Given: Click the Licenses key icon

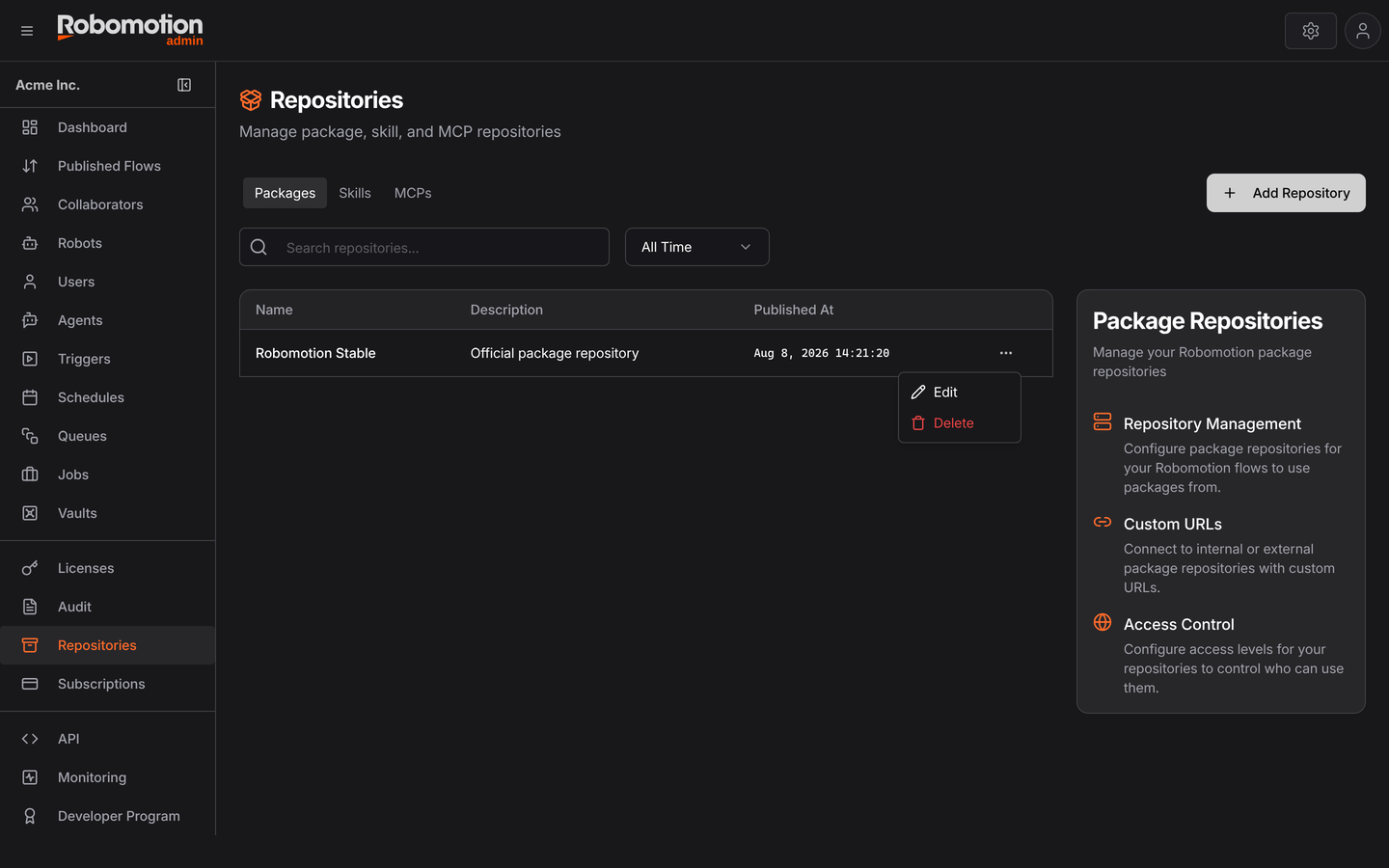Looking at the screenshot, I should 30,568.
